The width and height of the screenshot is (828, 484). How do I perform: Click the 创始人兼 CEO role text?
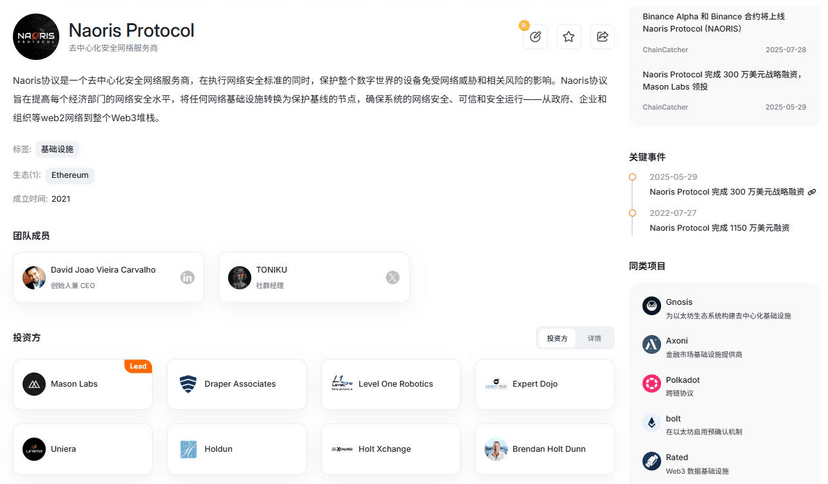coord(73,286)
